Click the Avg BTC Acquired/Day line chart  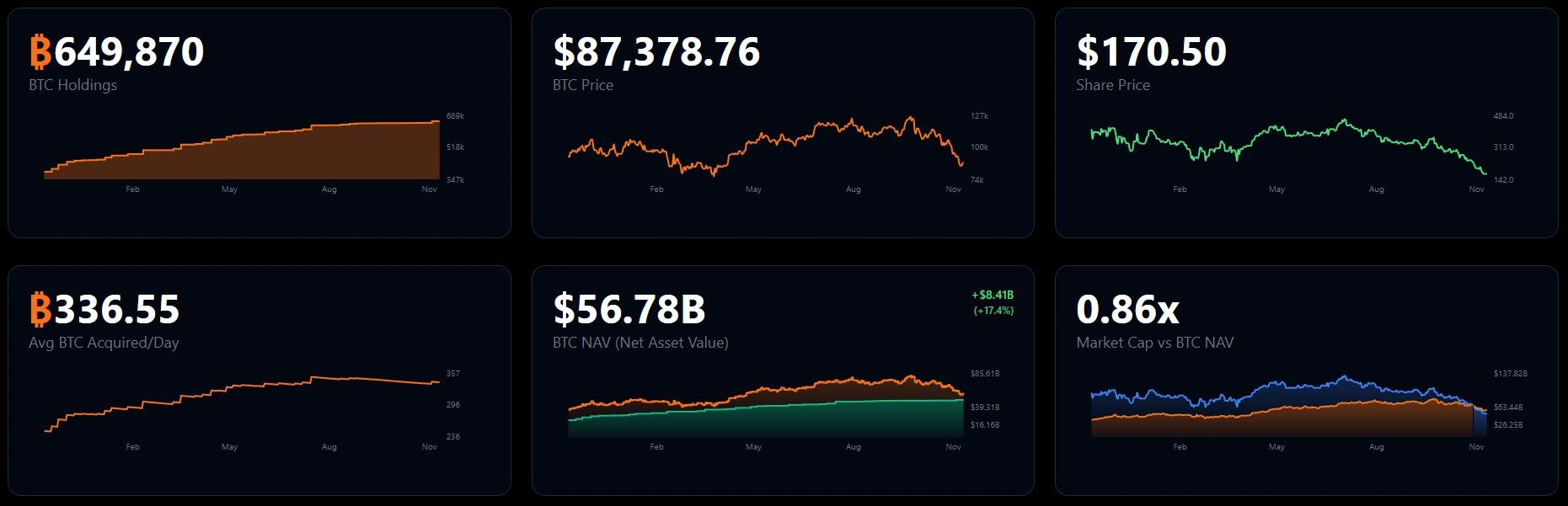[243, 400]
